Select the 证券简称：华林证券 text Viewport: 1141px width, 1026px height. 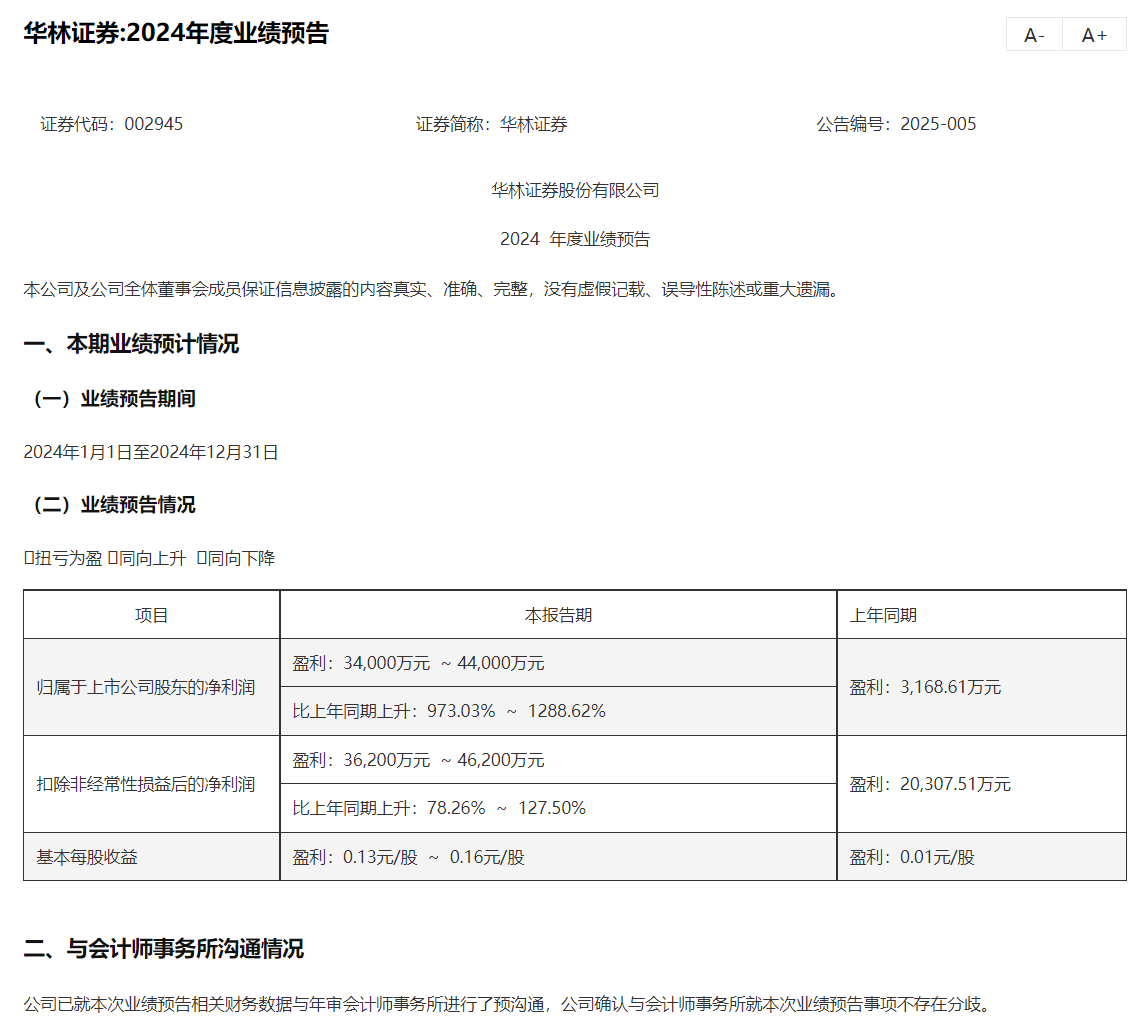492,124
